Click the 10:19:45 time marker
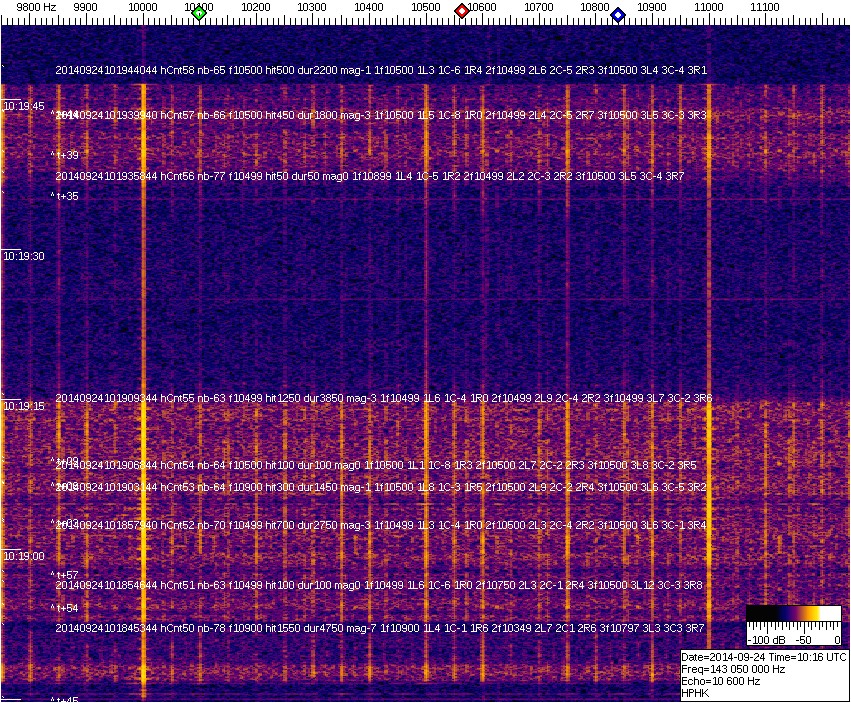The height and width of the screenshot is (703, 851). click(24, 106)
